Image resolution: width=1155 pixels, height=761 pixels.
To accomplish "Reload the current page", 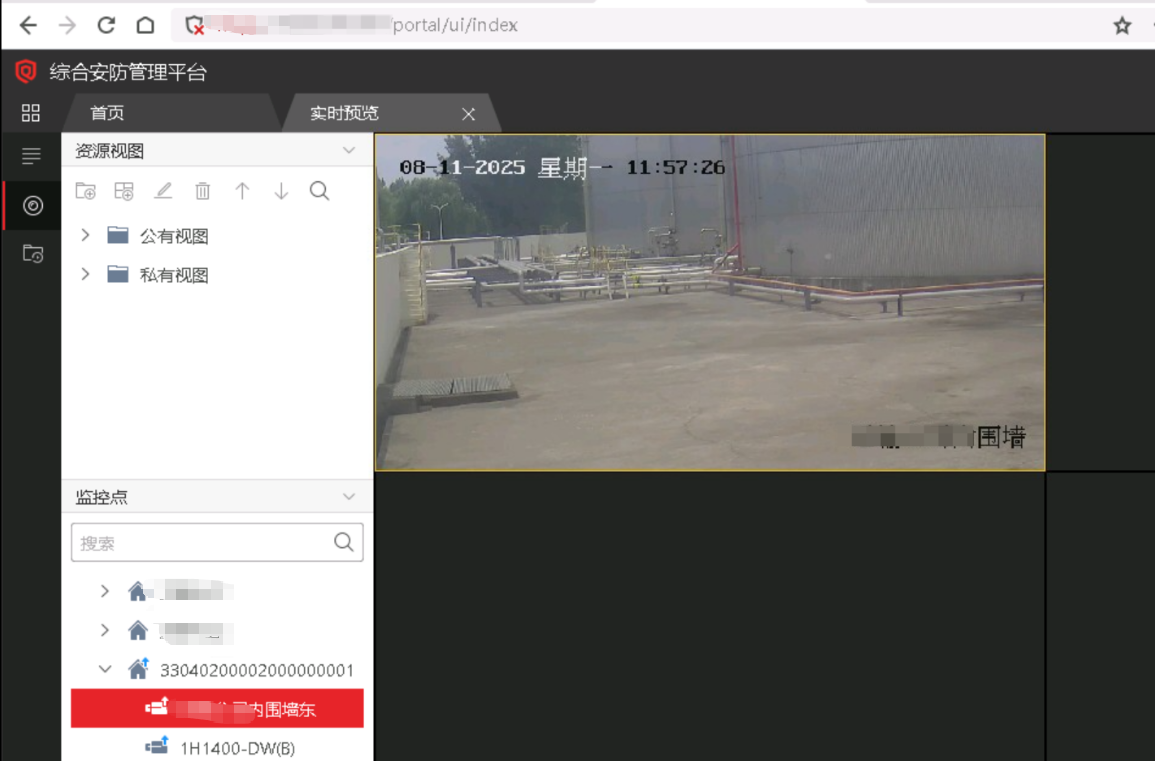I will [106, 25].
